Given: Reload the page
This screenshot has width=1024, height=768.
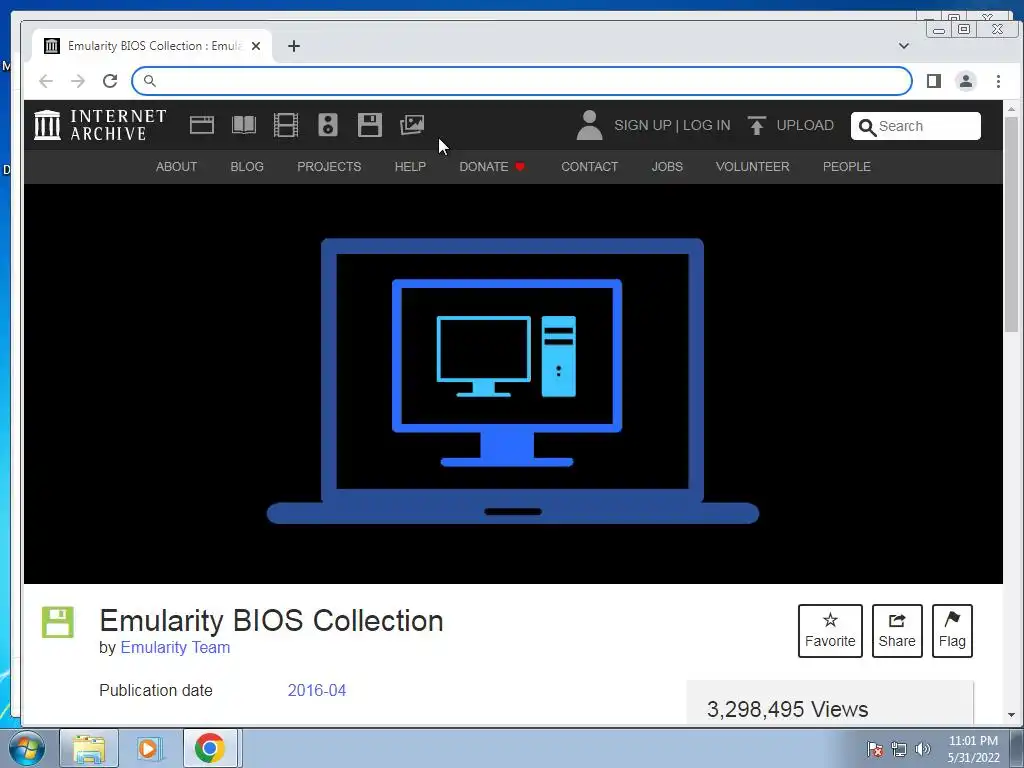Looking at the screenshot, I should point(110,81).
